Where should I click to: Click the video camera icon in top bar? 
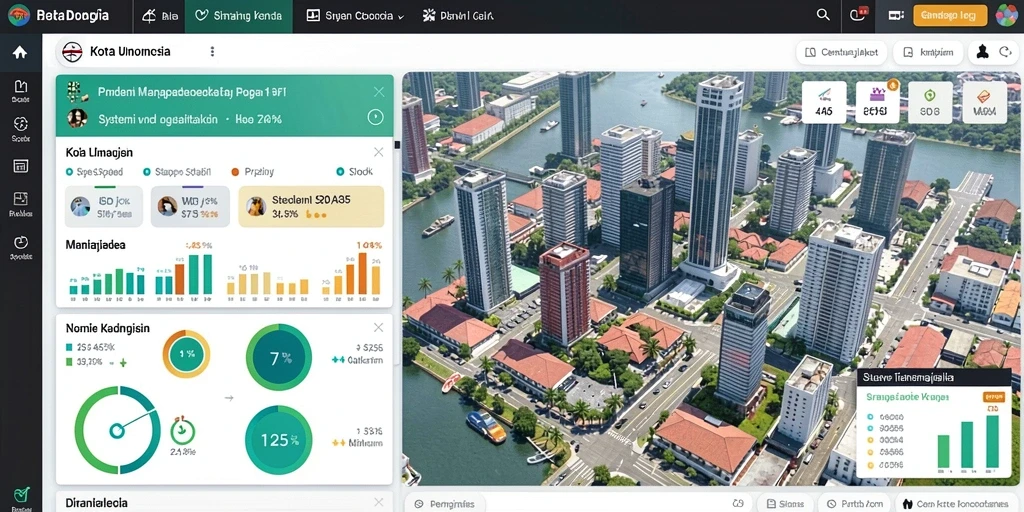(x=896, y=16)
